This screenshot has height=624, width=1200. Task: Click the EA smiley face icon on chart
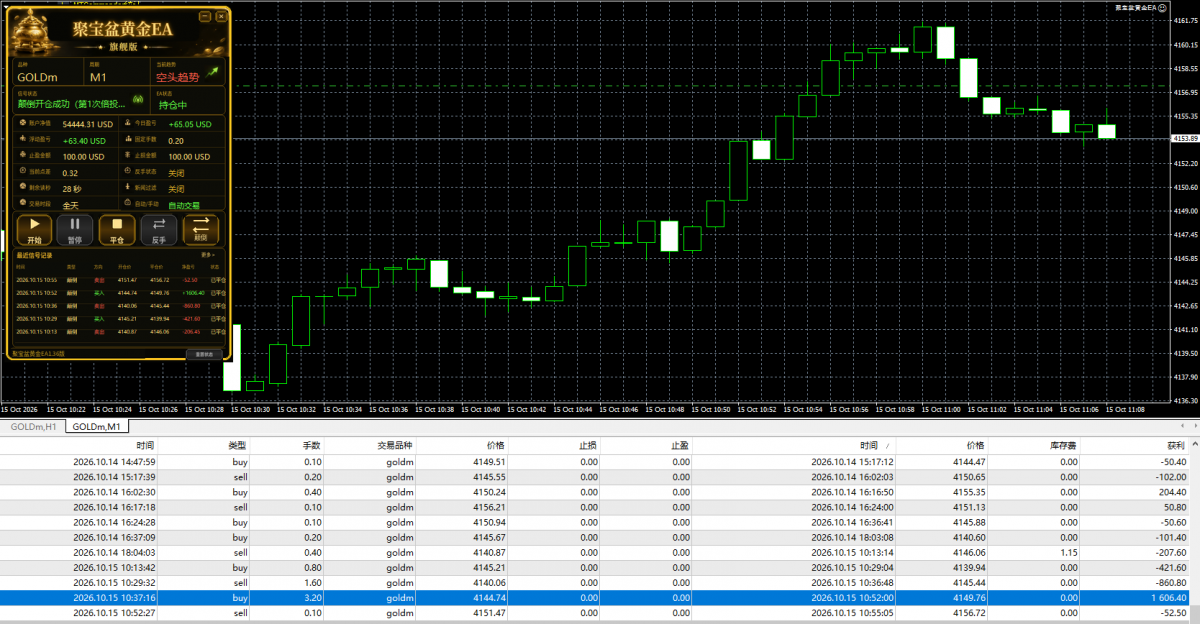coord(1163,7)
